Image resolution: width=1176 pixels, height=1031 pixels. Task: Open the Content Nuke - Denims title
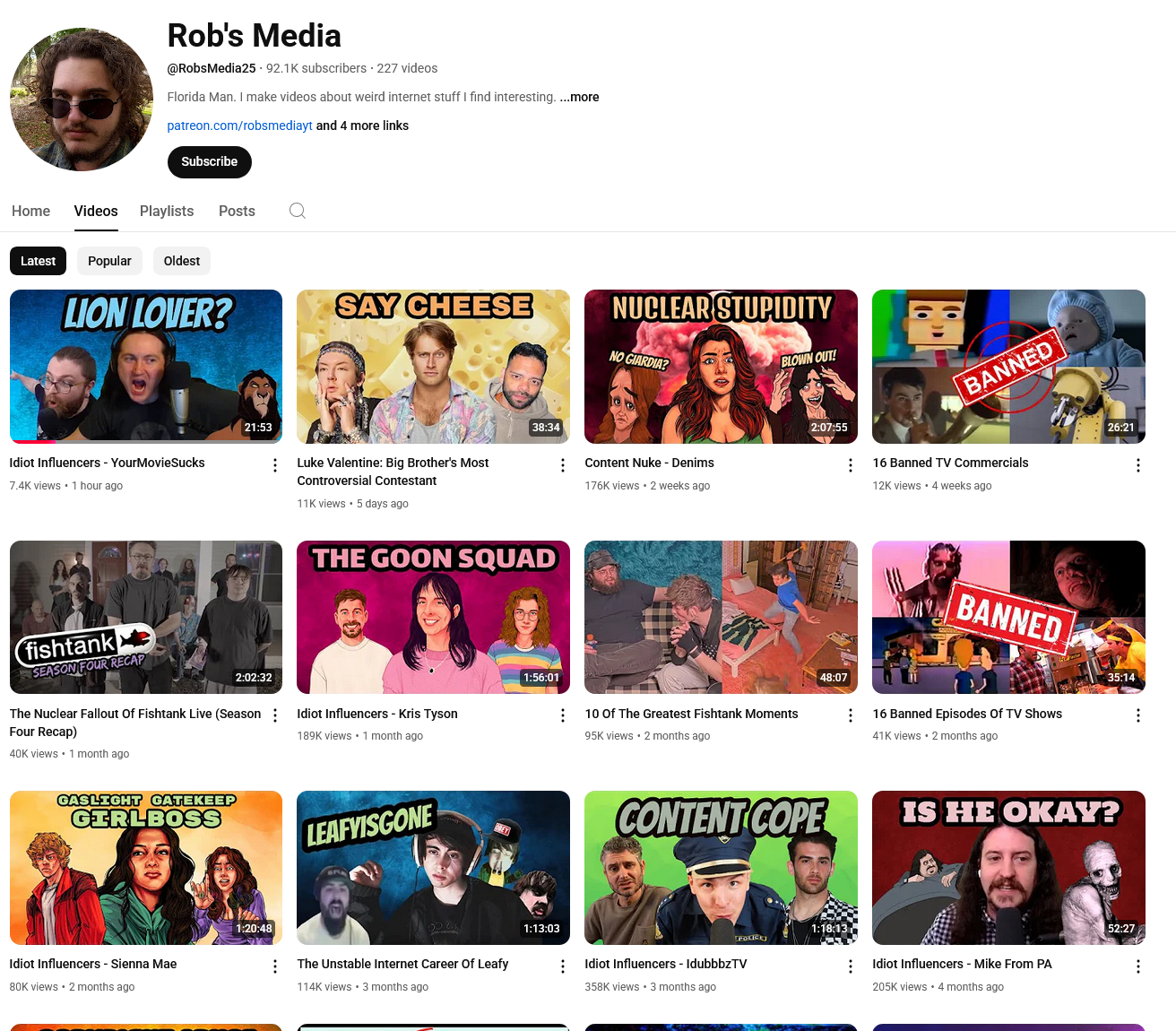point(650,463)
